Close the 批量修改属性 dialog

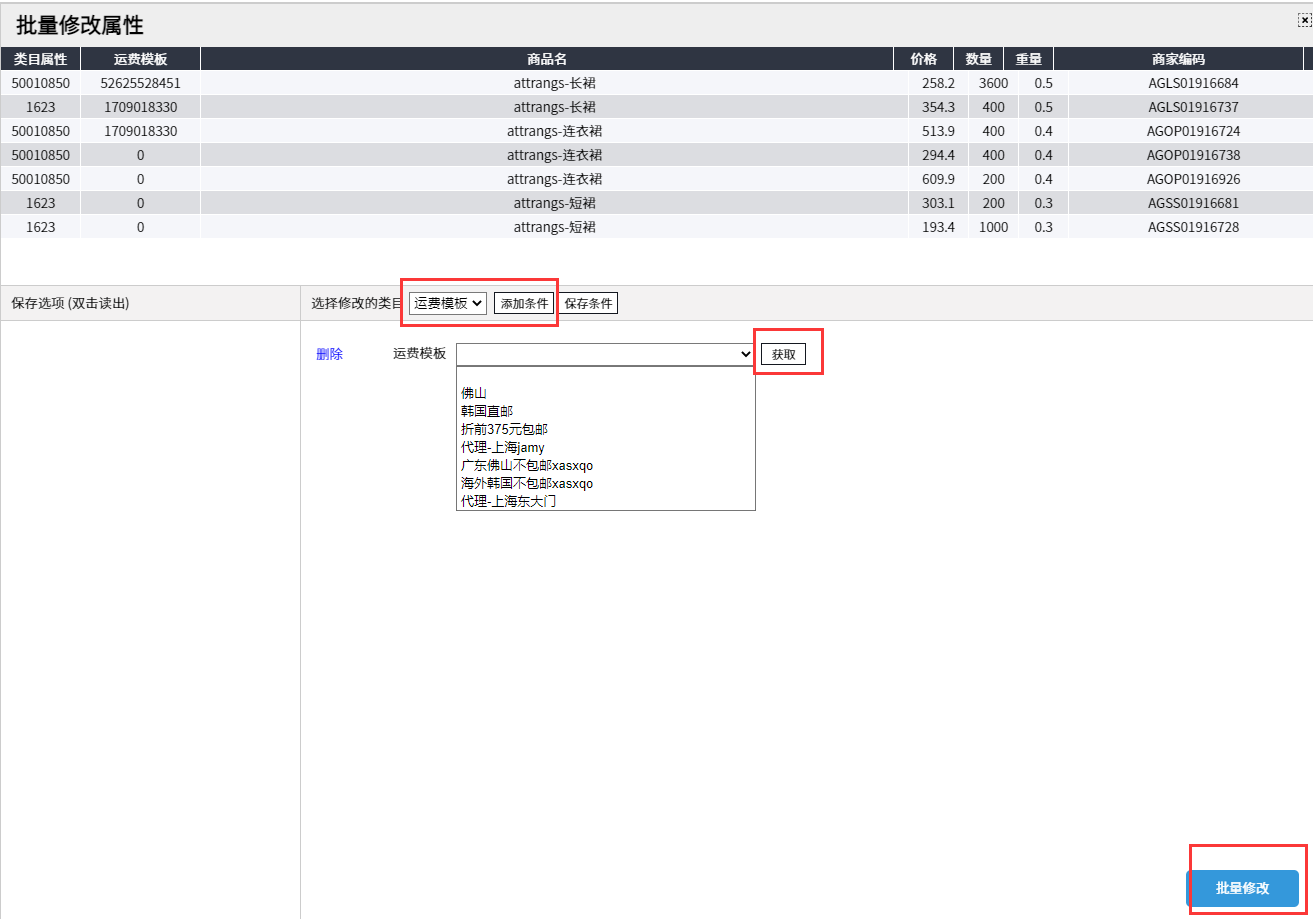(1304, 20)
